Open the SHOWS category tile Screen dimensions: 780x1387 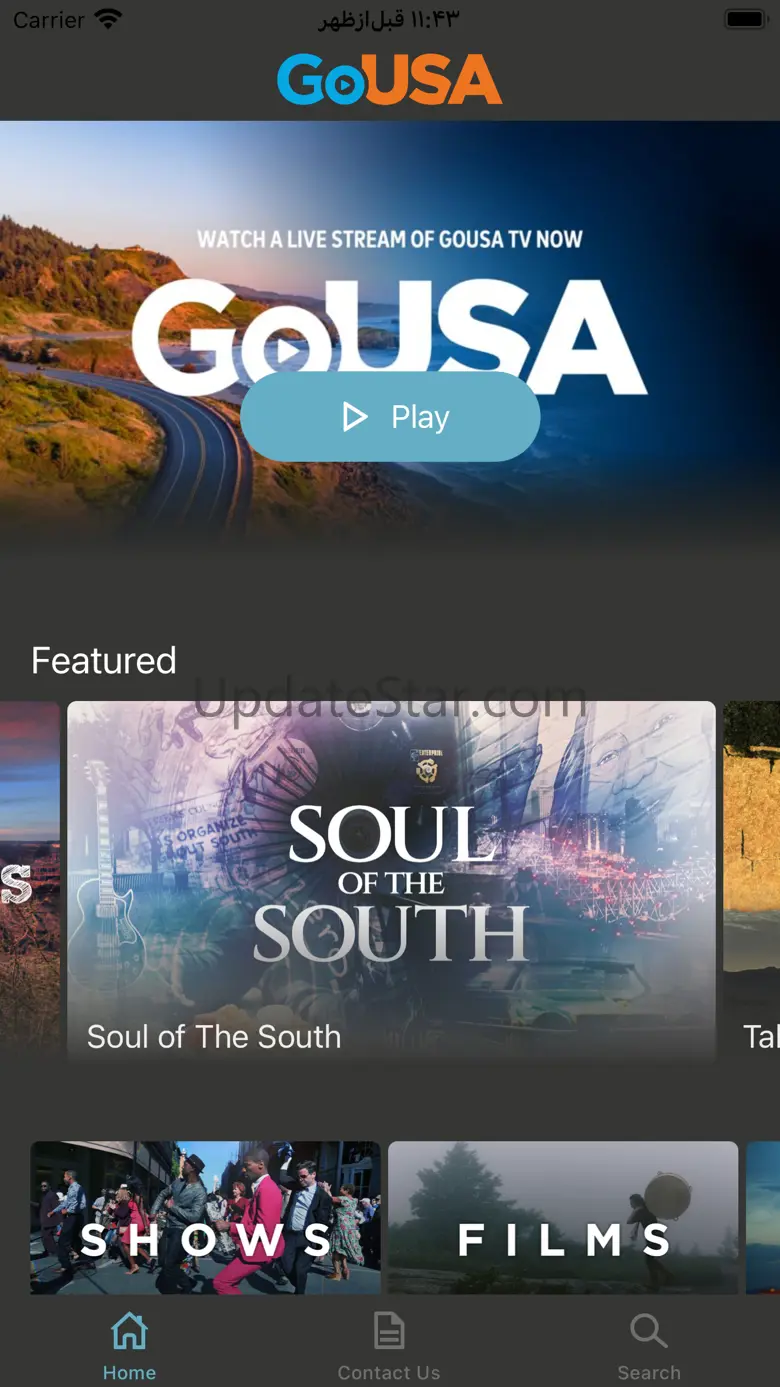tap(205, 1218)
